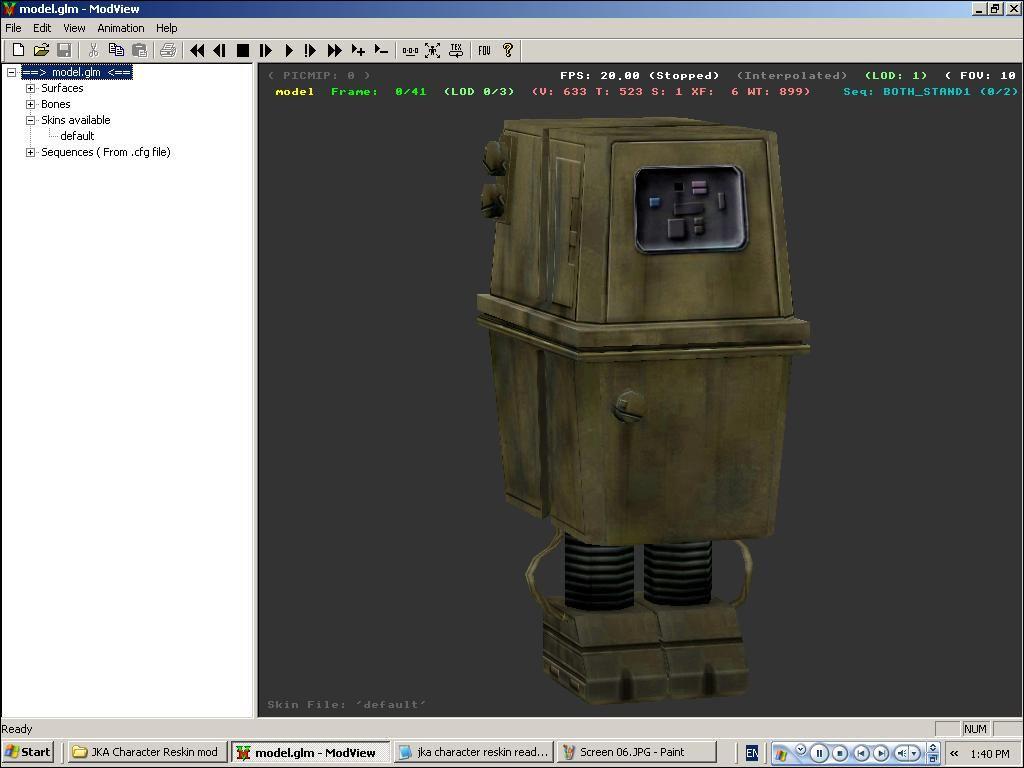The width and height of the screenshot is (1024, 768).
Task: Toggle the bone view skeleton icon
Action: (x=433, y=50)
